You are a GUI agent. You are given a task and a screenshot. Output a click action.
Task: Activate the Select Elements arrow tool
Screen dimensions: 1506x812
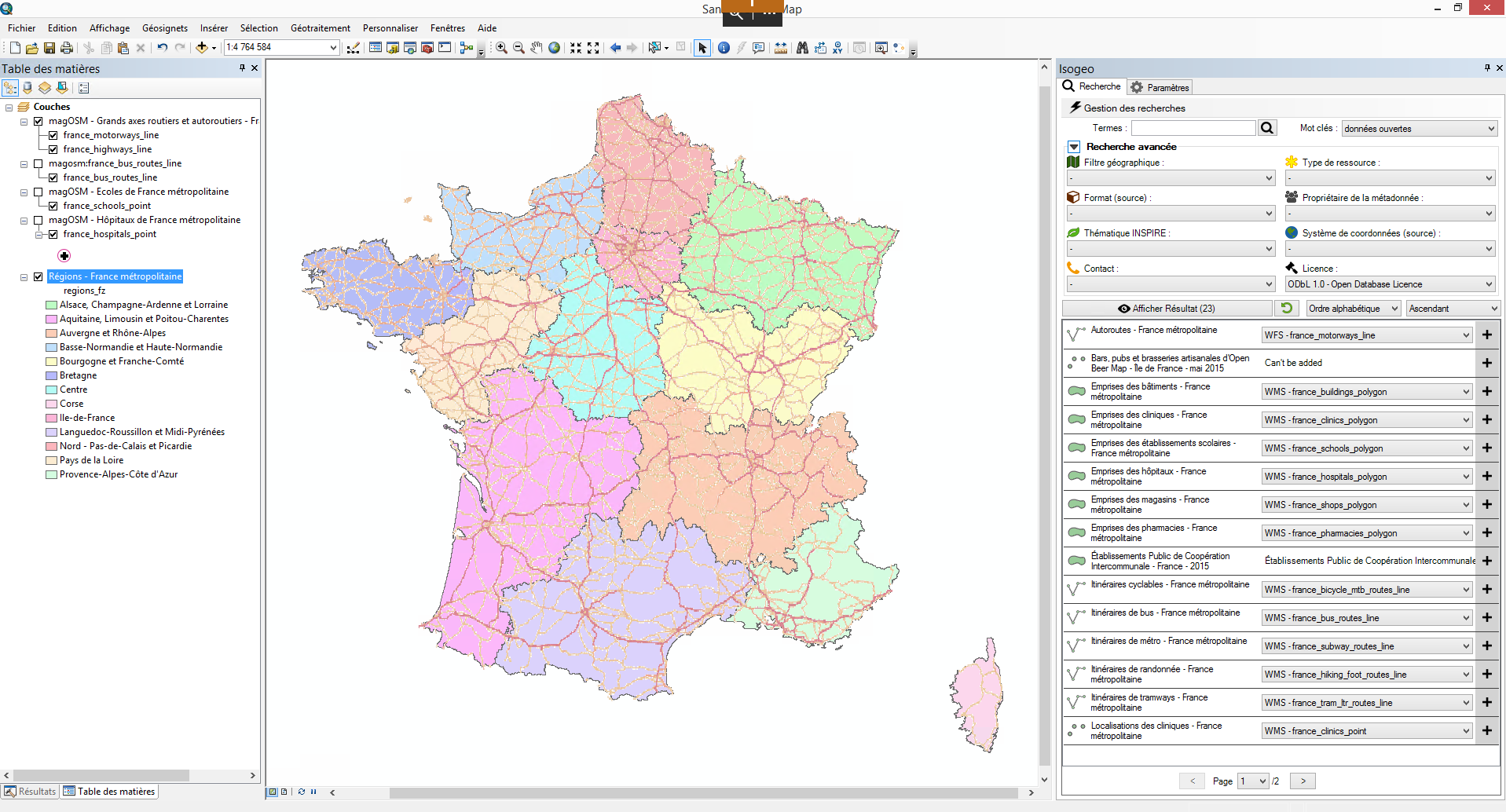tap(702, 48)
